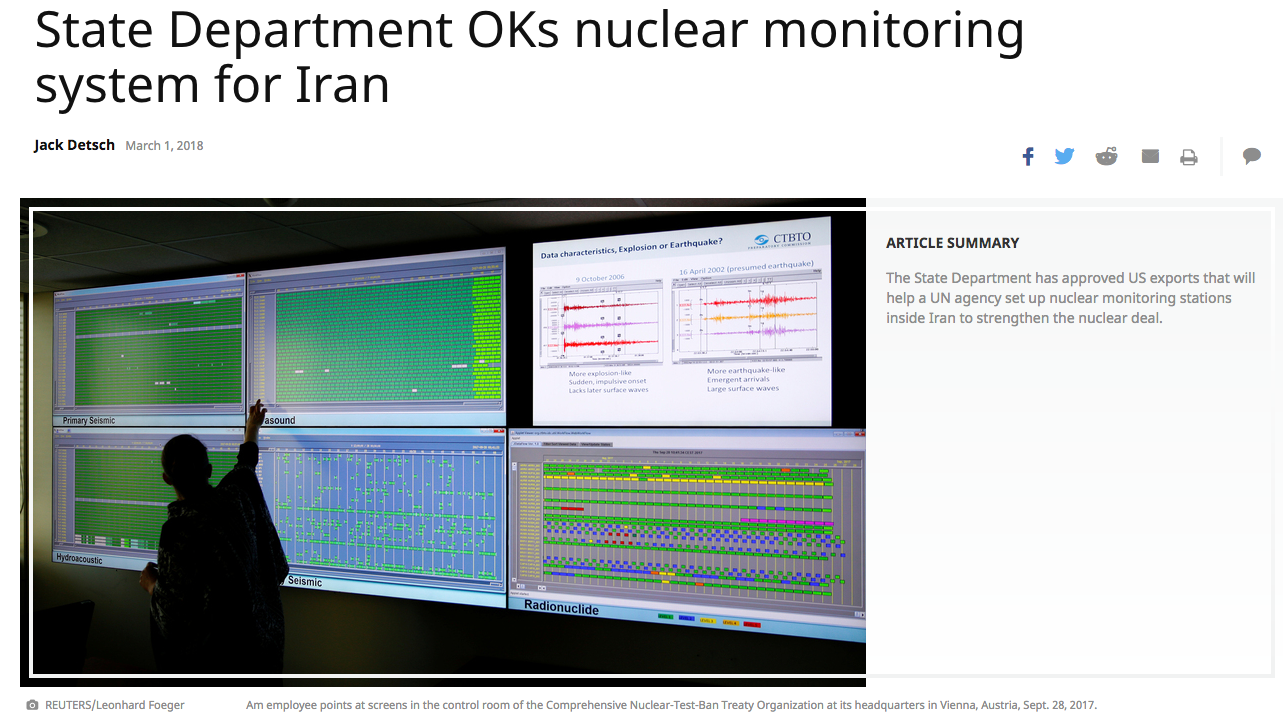1283x723 pixels.
Task: Share the article on Twitter
Action: click(x=1064, y=156)
